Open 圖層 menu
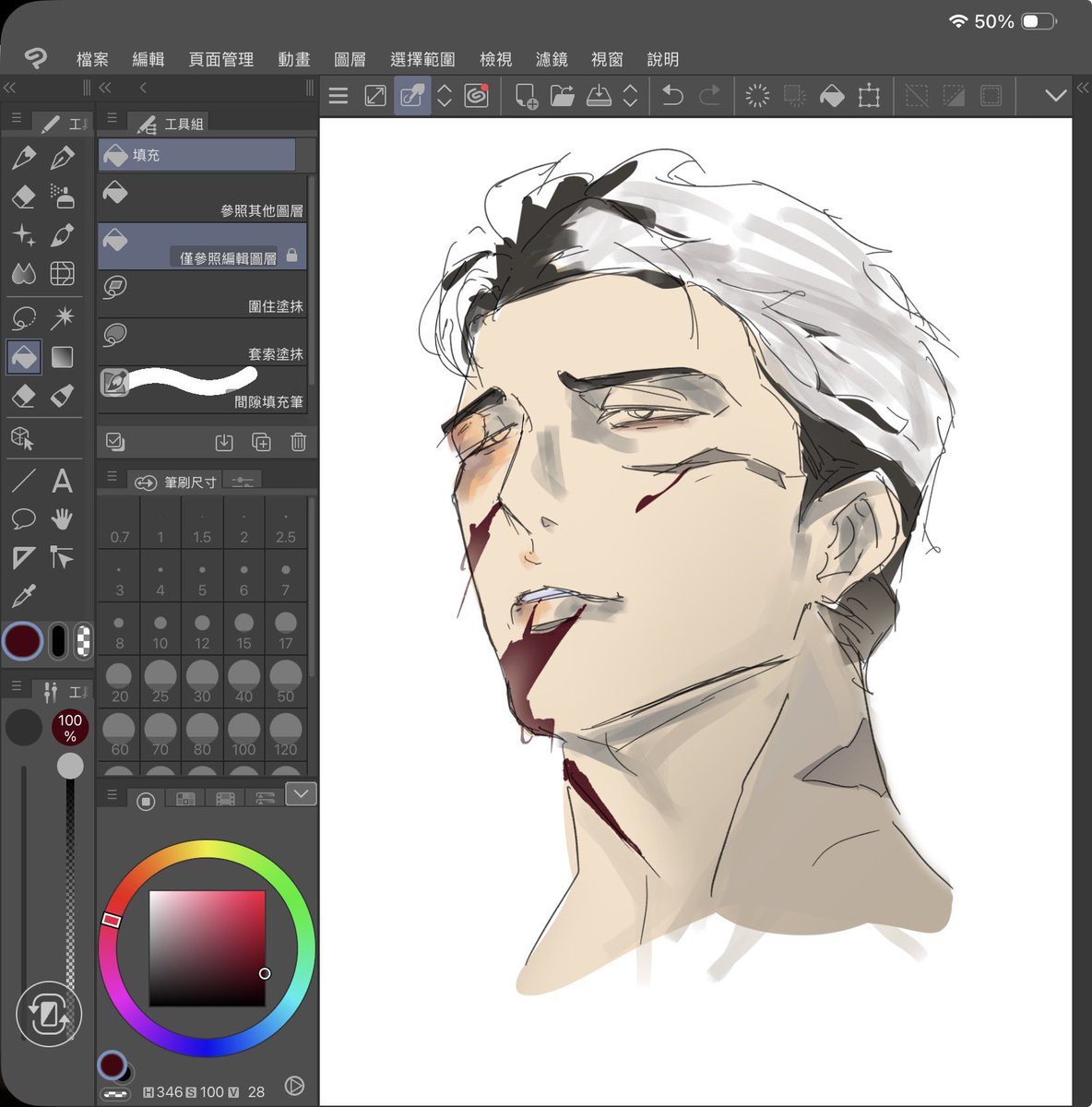1092x1107 pixels. click(350, 59)
